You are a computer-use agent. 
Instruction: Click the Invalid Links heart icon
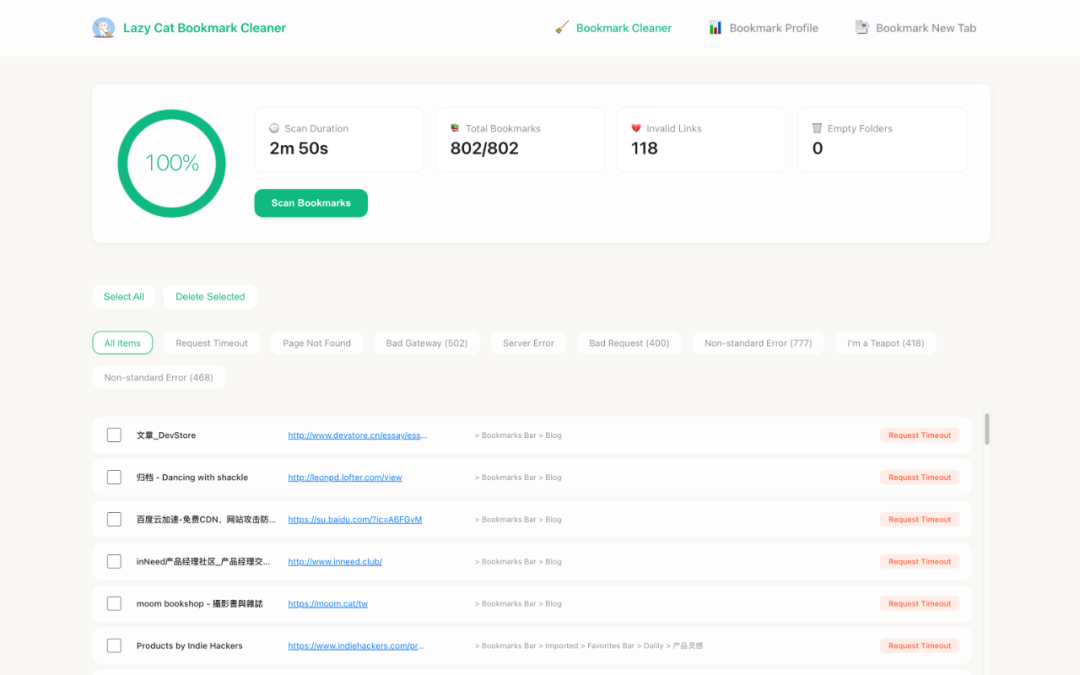point(636,129)
